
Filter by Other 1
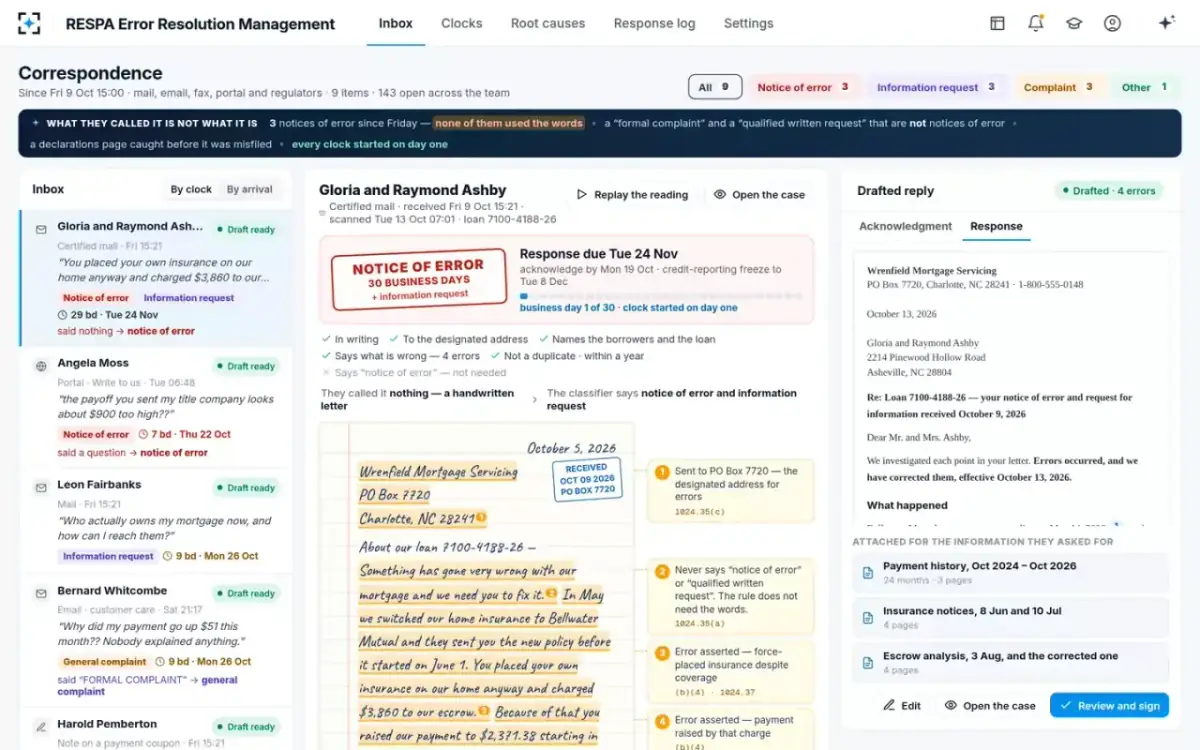coord(1144,87)
